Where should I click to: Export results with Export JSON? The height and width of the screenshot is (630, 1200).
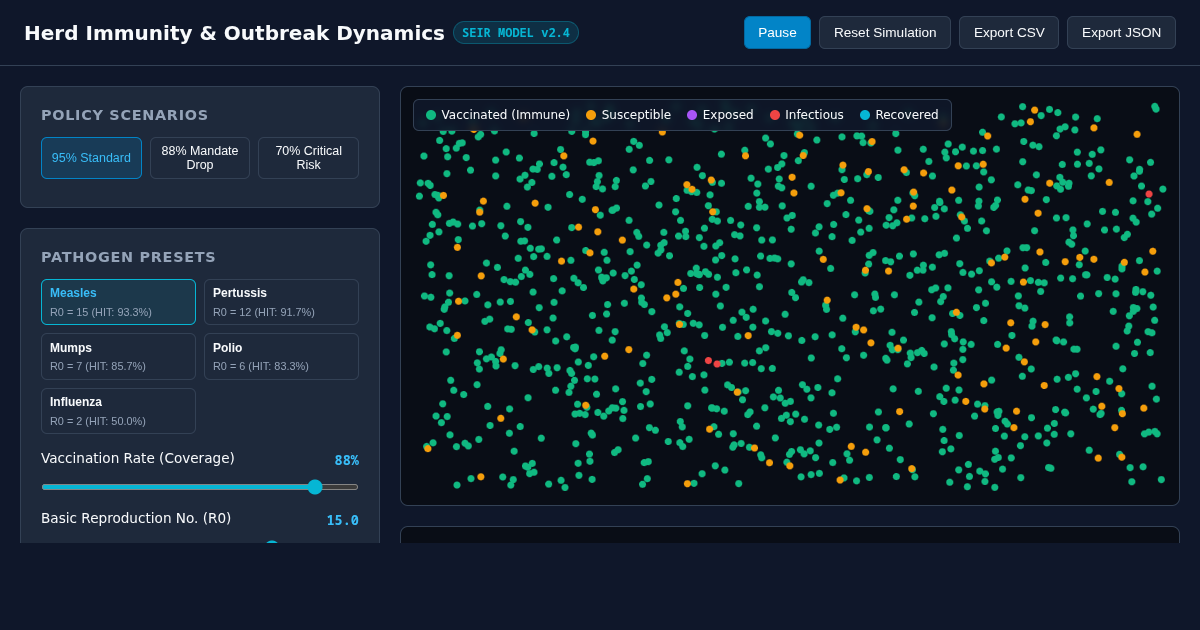[1121, 32]
